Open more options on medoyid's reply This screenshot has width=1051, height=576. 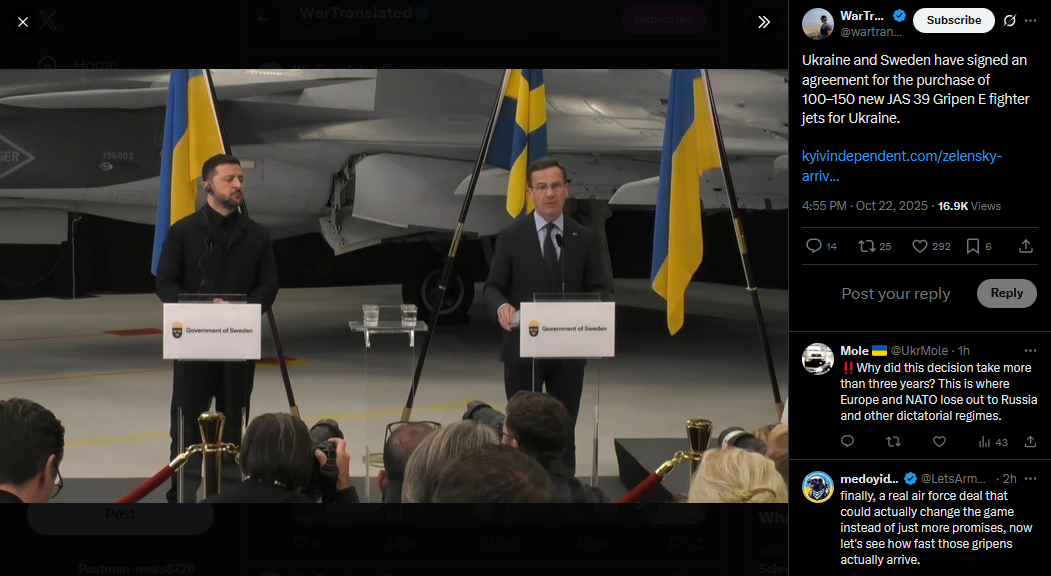coord(1030,479)
